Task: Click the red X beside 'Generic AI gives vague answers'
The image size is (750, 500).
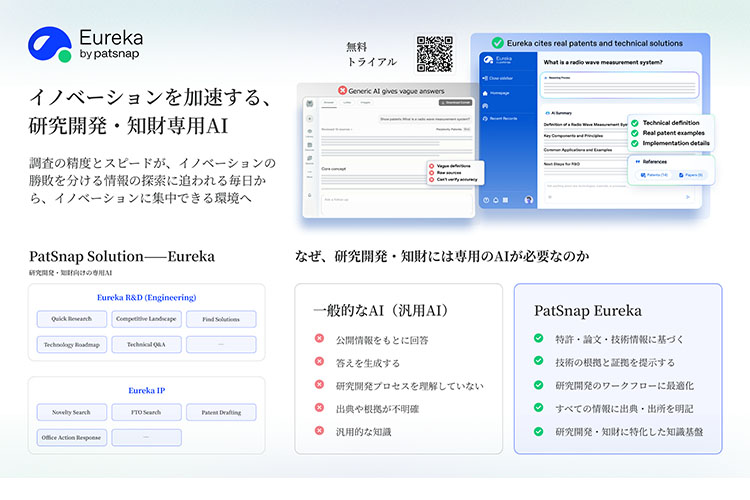Action: [x=342, y=90]
